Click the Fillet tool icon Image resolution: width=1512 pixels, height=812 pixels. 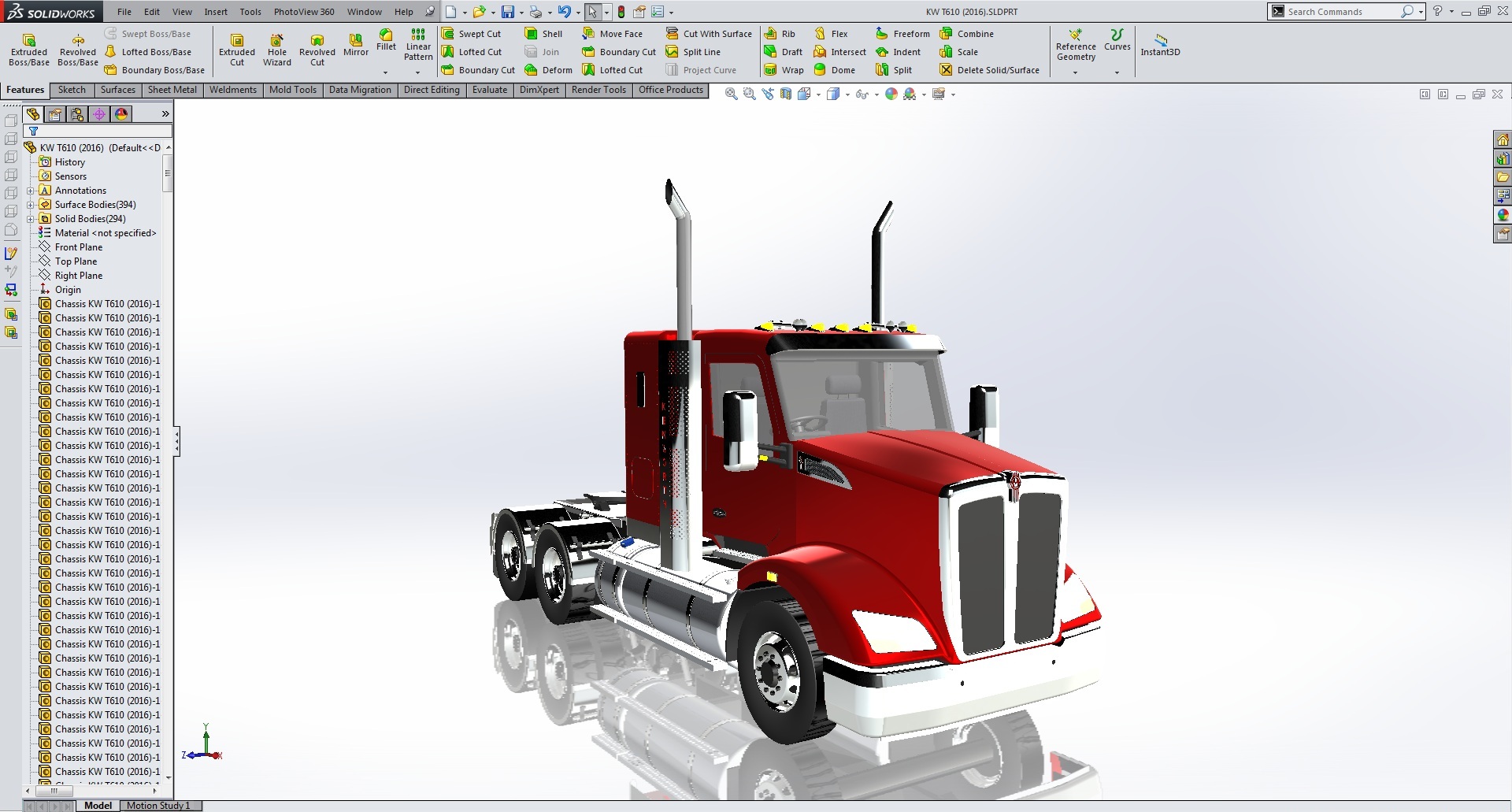pos(387,40)
